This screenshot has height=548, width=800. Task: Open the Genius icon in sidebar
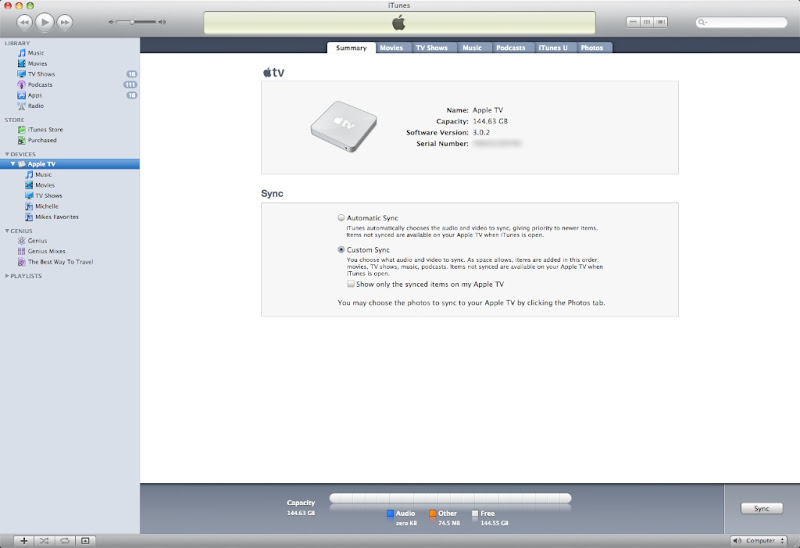21,240
